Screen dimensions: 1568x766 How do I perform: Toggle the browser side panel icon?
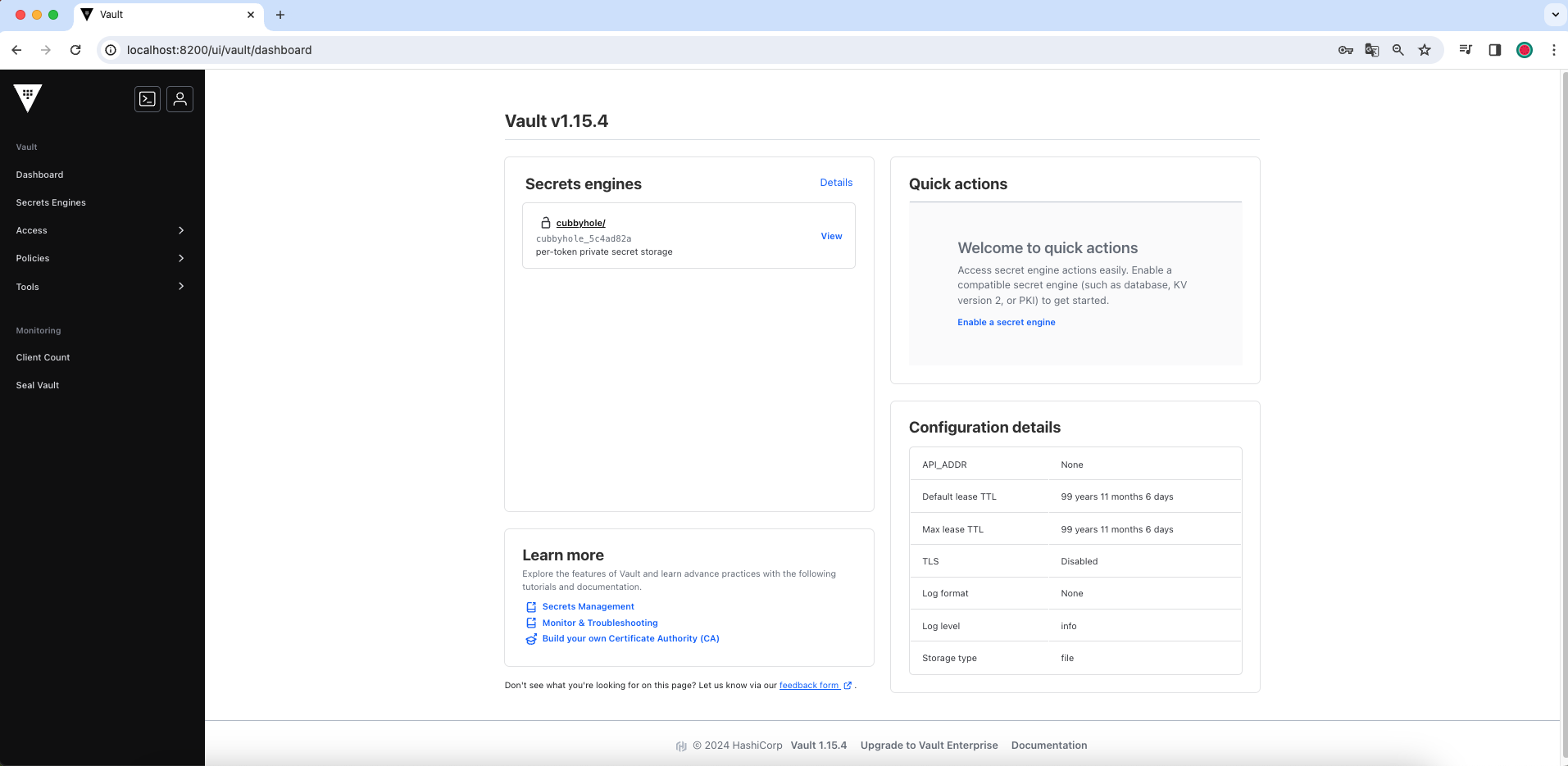point(1495,50)
